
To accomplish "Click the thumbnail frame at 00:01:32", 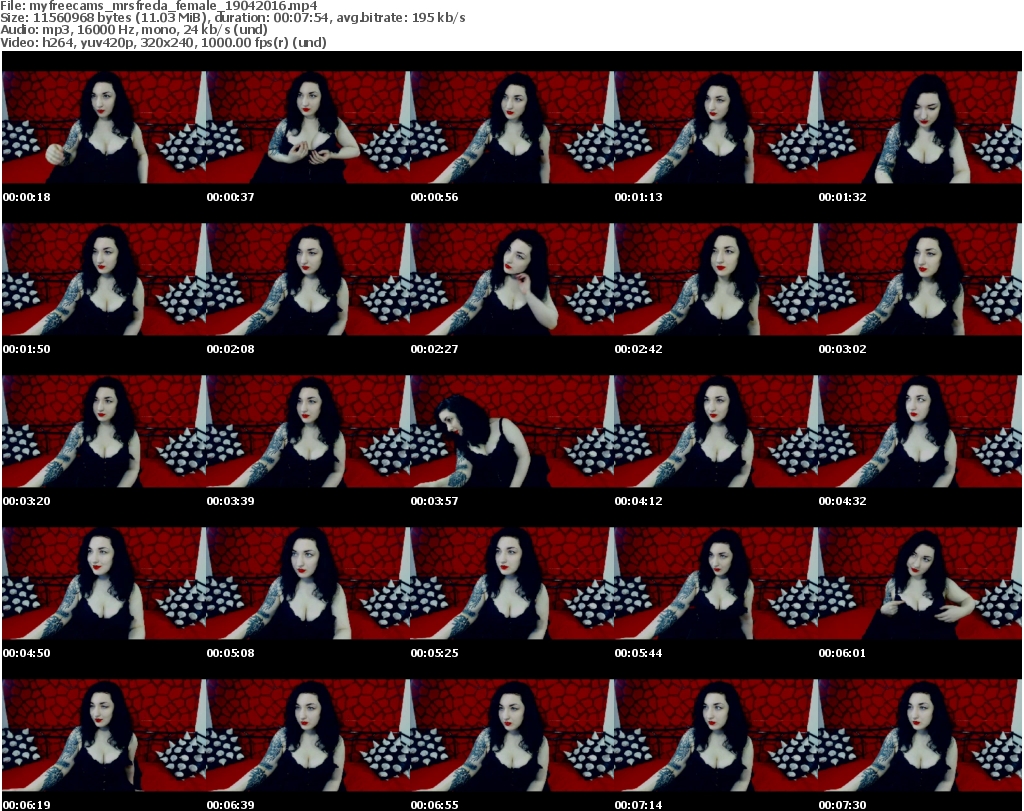I will (x=920, y=127).
